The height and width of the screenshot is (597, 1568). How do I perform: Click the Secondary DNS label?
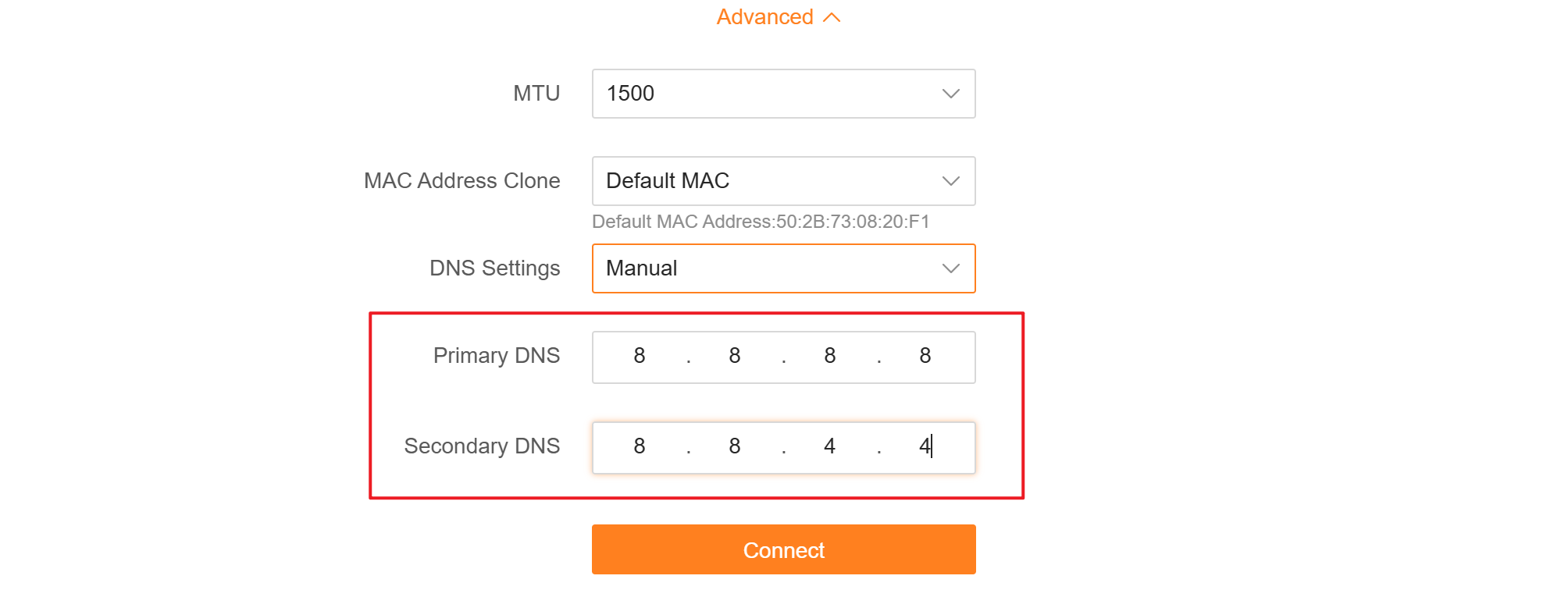click(482, 446)
